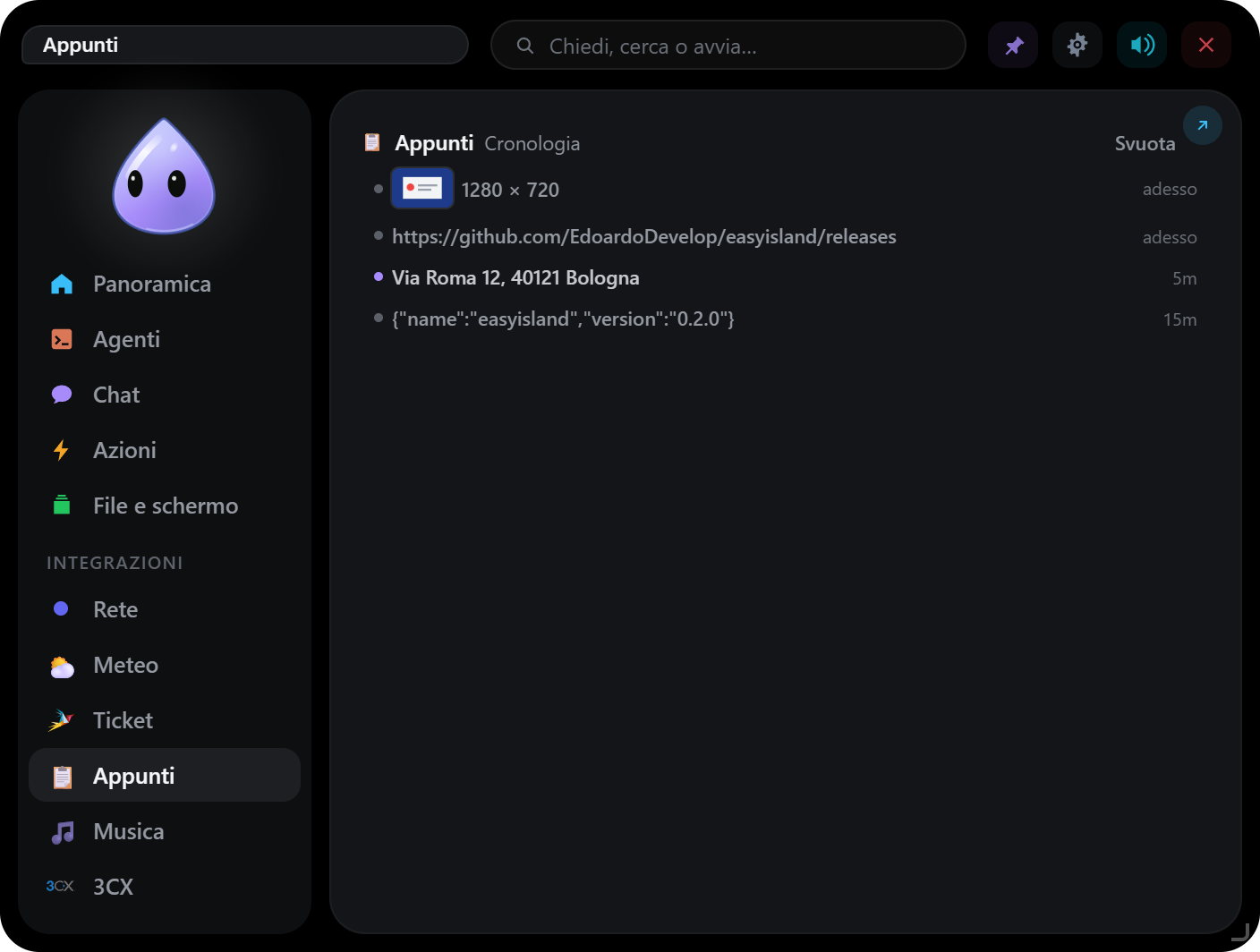
Task: Open settings via the gear icon
Action: pos(1077,45)
